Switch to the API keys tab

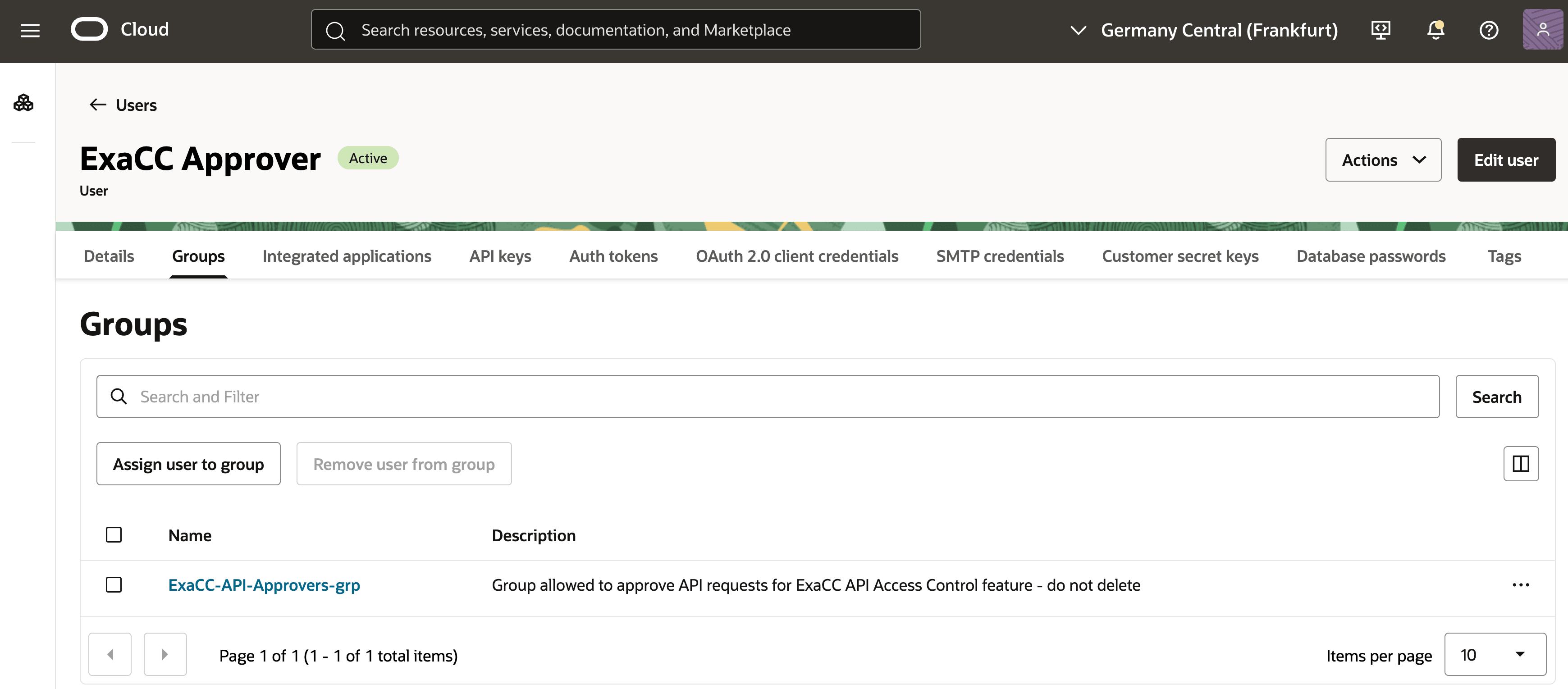tap(500, 256)
